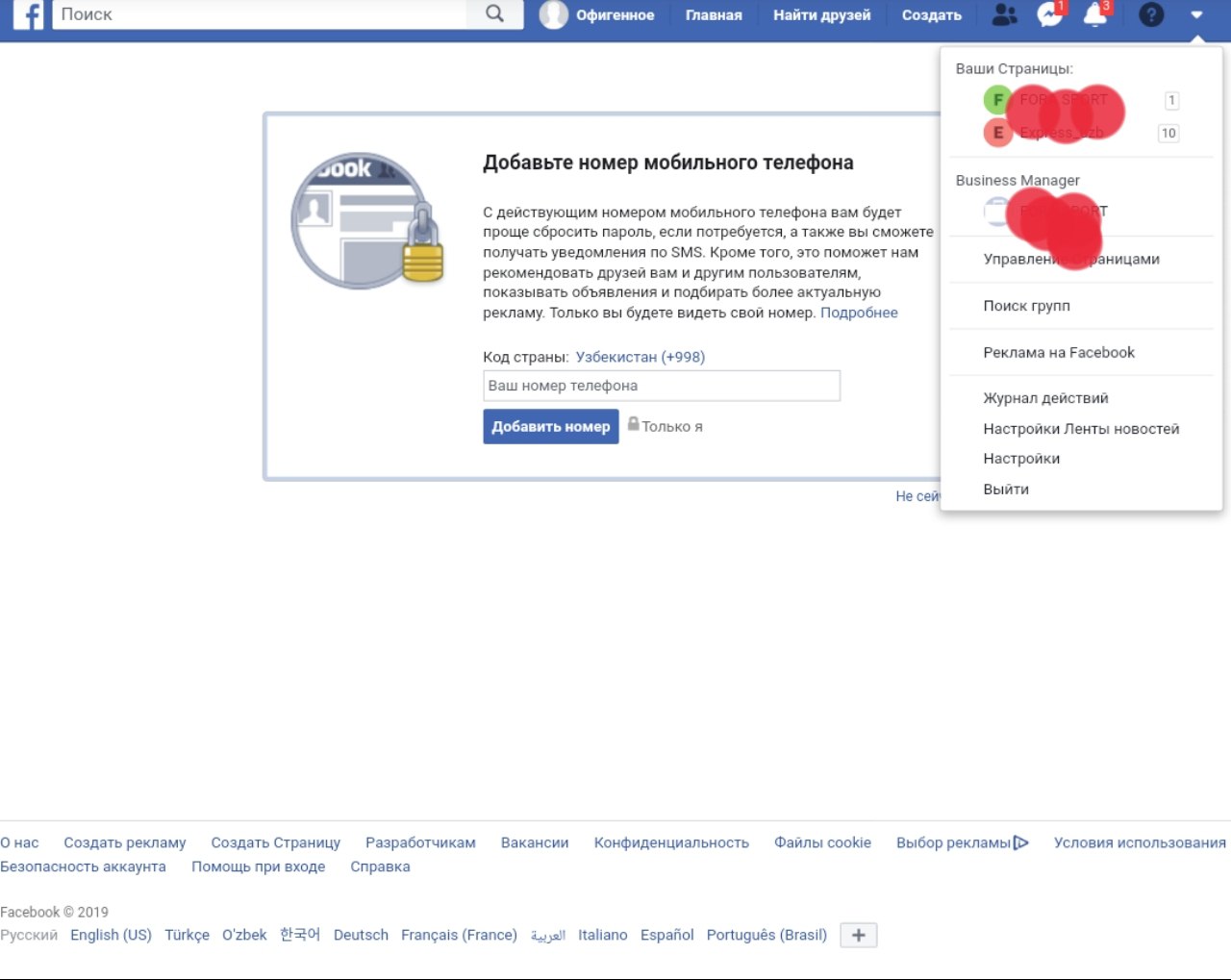Image resolution: width=1231 pixels, height=980 pixels.
Task: Click the plus more languages button
Action: [x=859, y=935]
